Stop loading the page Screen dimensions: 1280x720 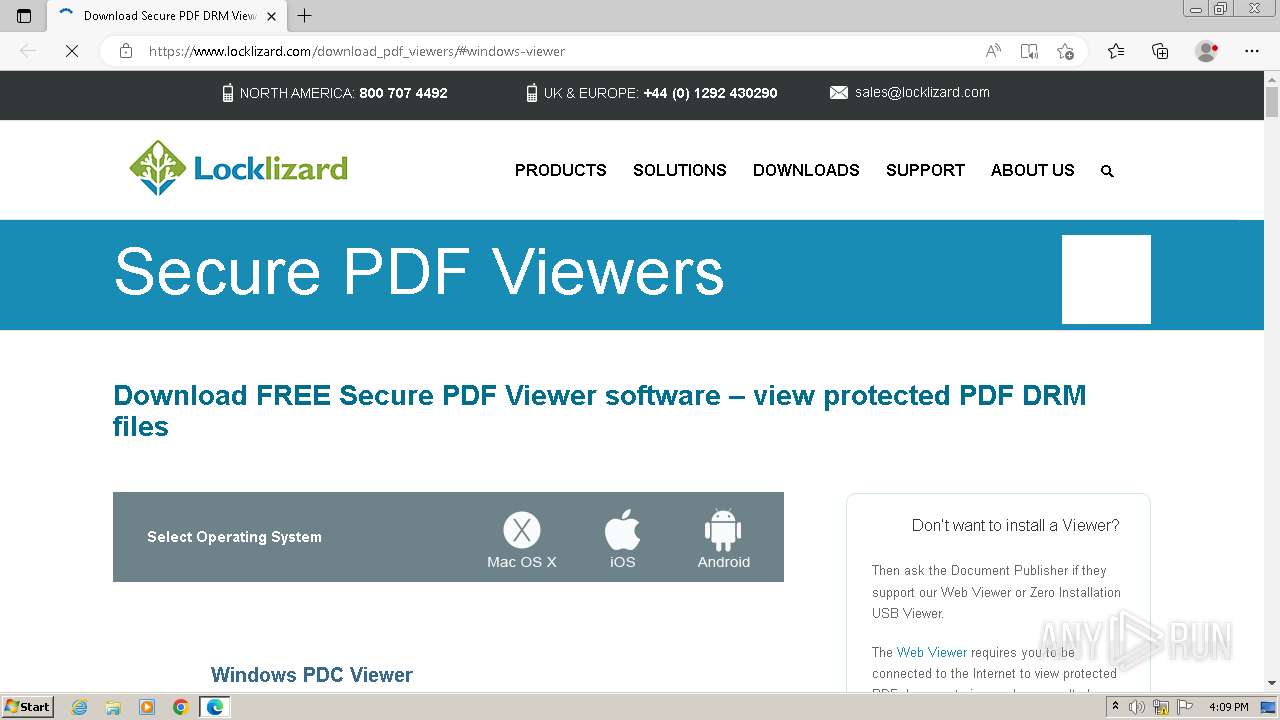[72, 51]
